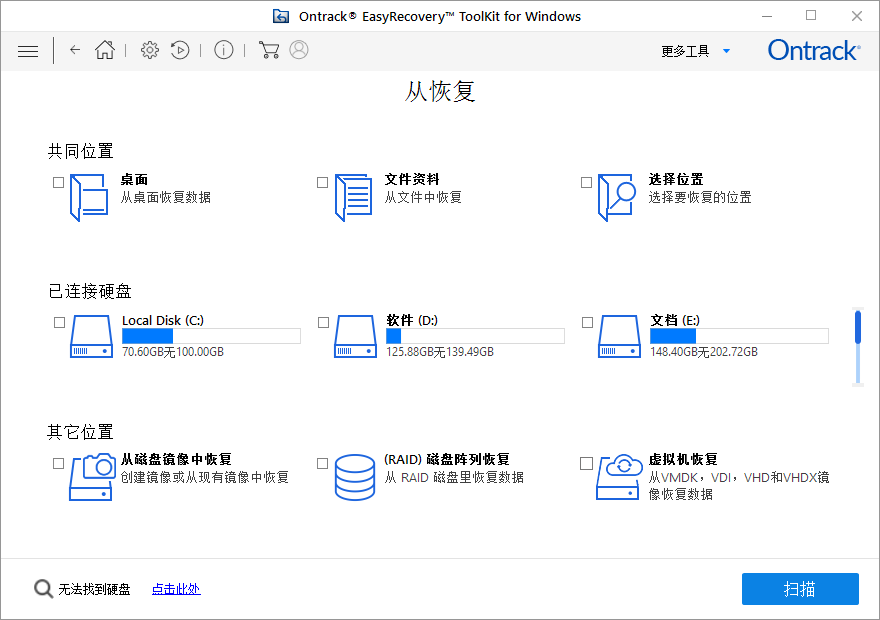Minimize the EasyRecovery window
880x620 pixels.
click(x=767, y=16)
